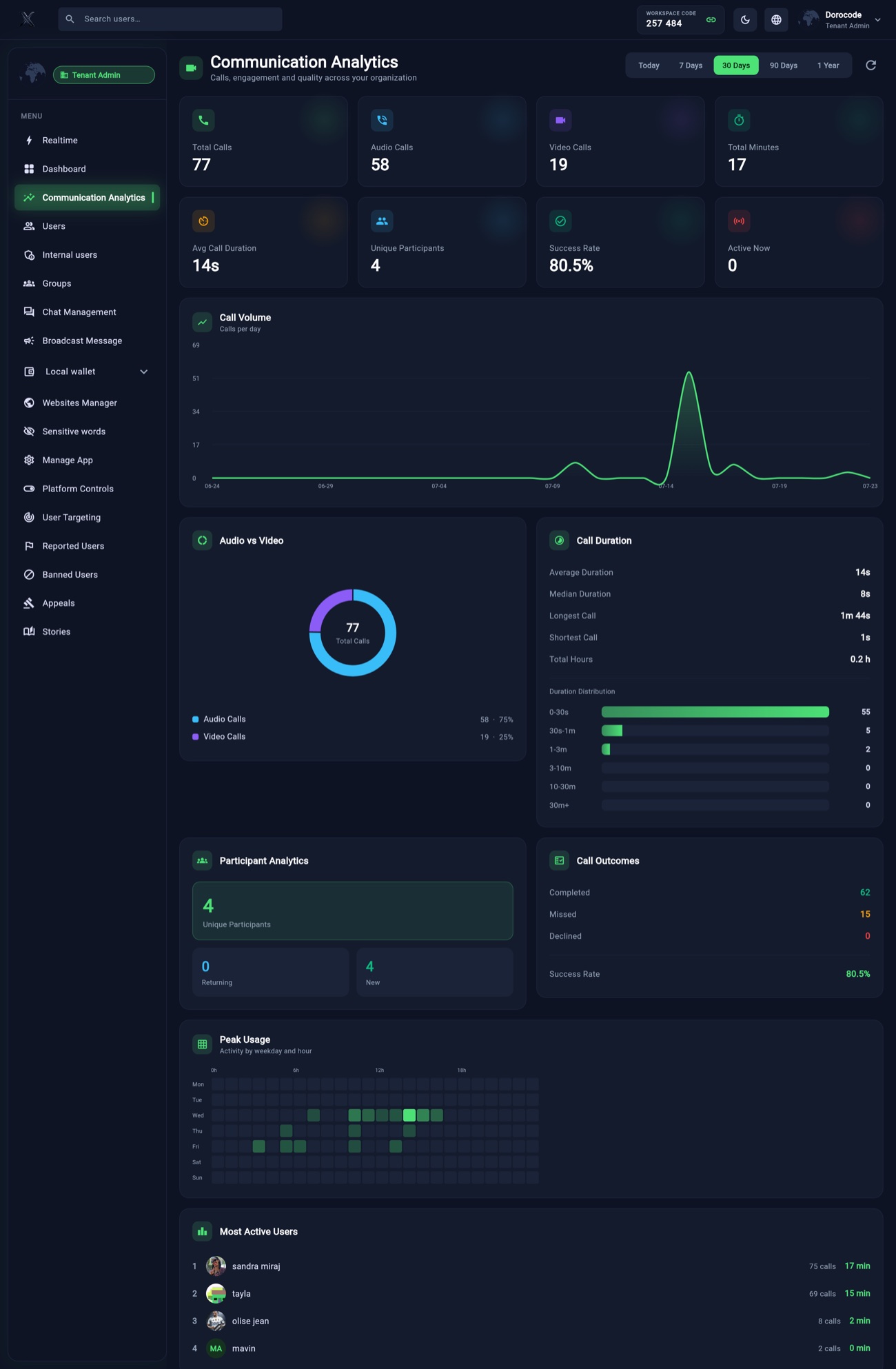Image resolution: width=896 pixels, height=1369 pixels.
Task: Click the Broadcast Message megaphone icon
Action: click(29, 341)
